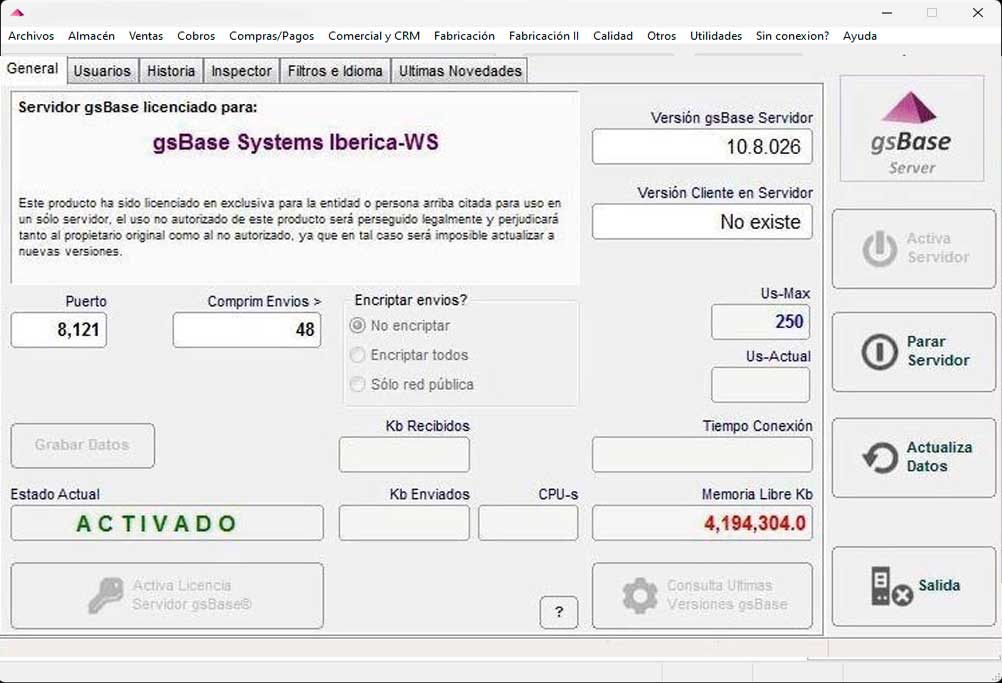Click the Salida button label
Viewport: 1002px width, 683px height.
pos(939,585)
